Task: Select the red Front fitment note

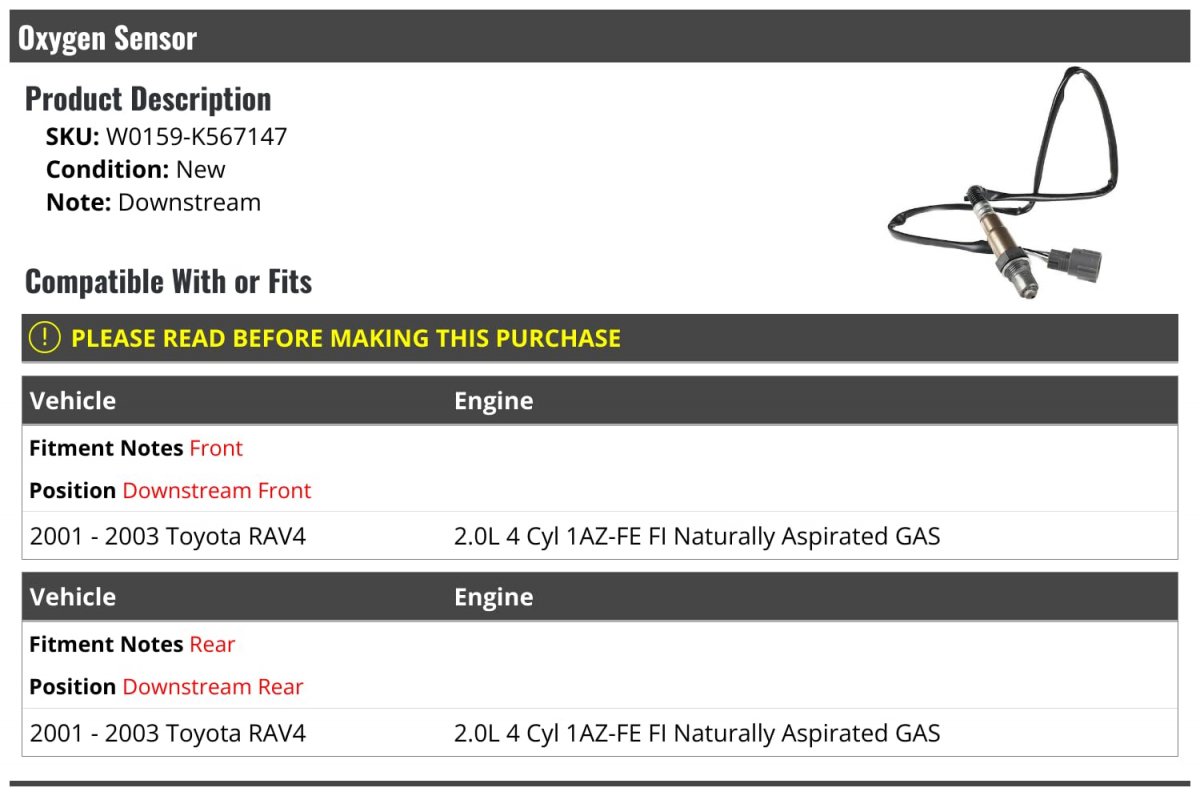Action: 216,448
